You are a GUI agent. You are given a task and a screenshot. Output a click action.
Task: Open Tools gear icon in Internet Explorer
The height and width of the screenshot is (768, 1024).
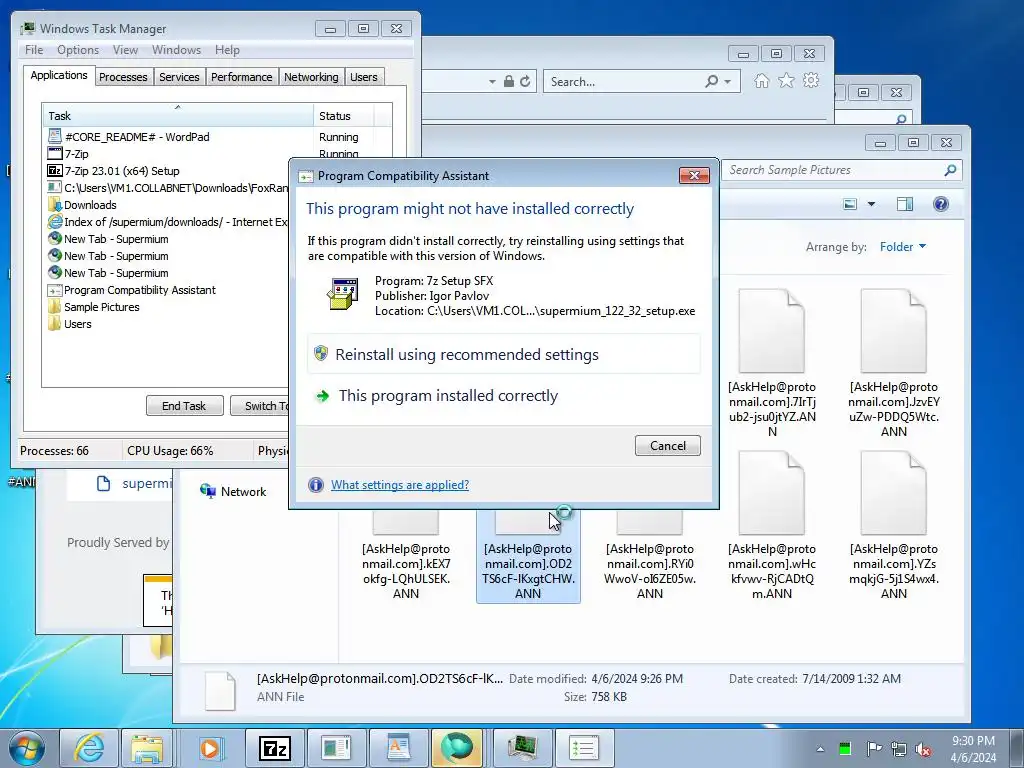(x=811, y=80)
